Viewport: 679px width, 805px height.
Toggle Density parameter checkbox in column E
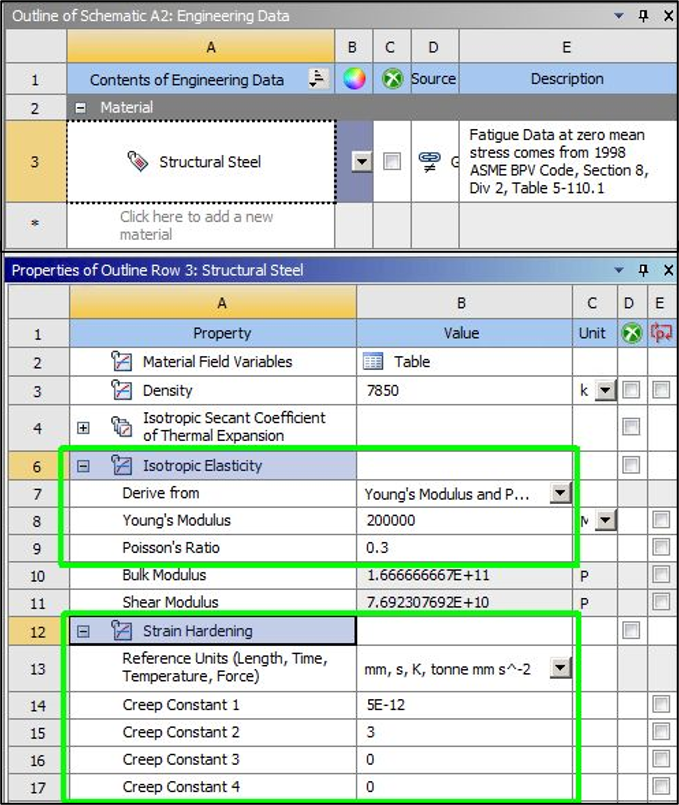(661, 390)
